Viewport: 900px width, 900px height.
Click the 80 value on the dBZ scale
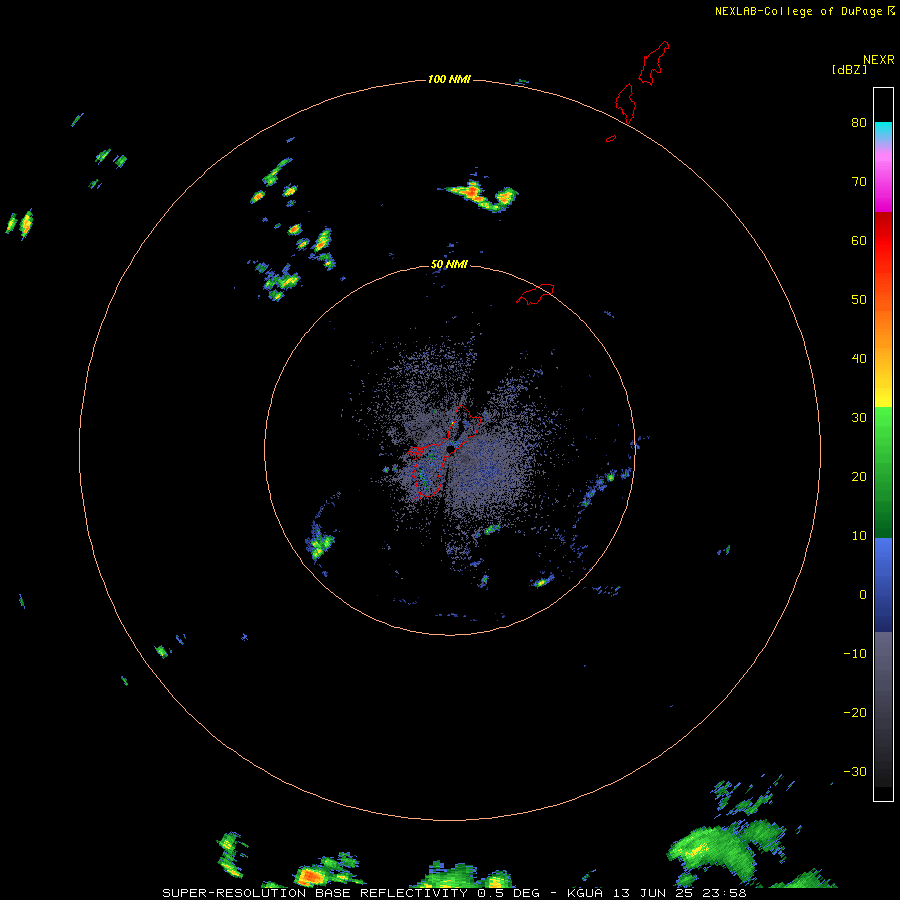(x=859, y=122)
